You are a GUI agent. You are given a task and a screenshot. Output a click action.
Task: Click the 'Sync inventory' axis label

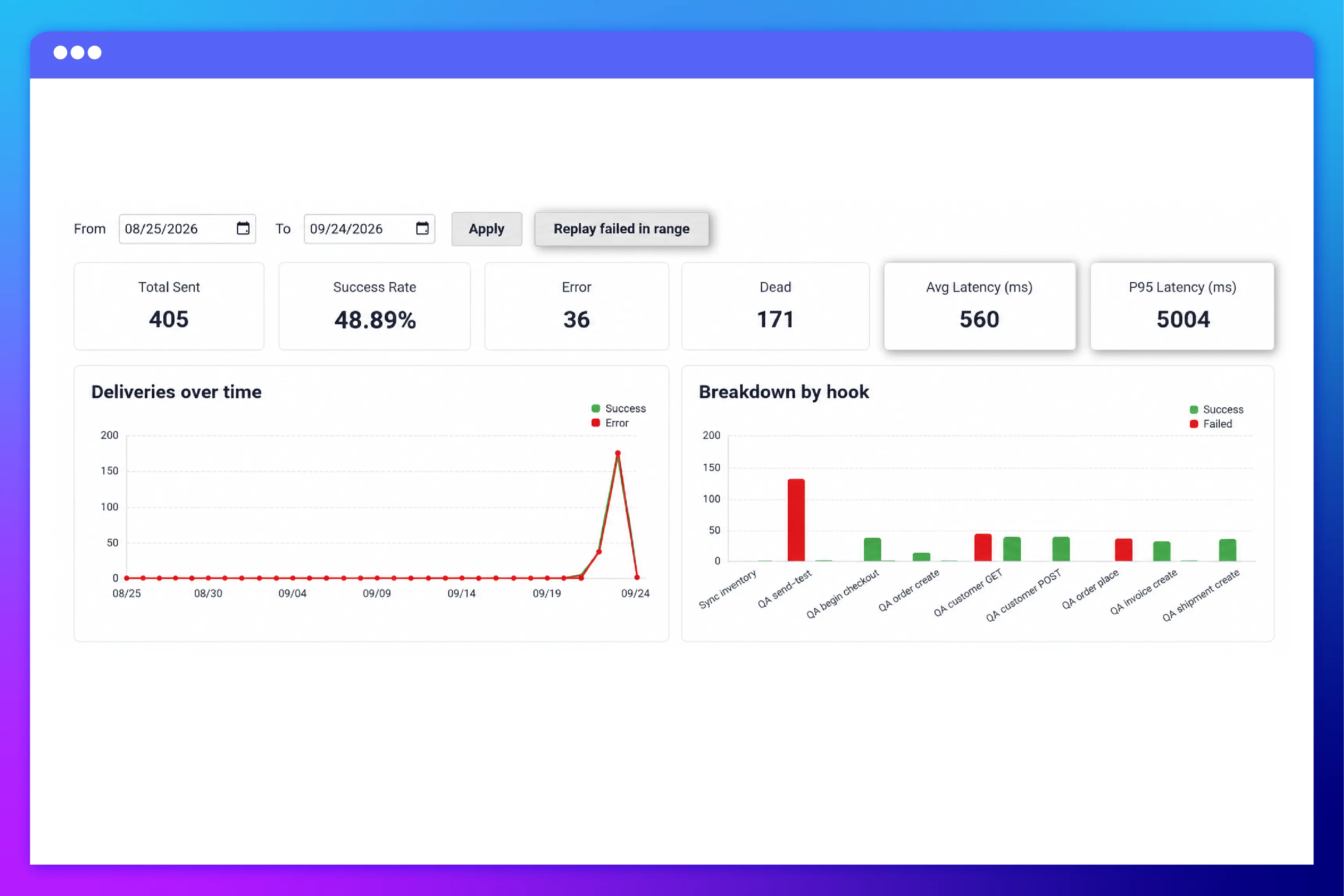coord(728,589)
